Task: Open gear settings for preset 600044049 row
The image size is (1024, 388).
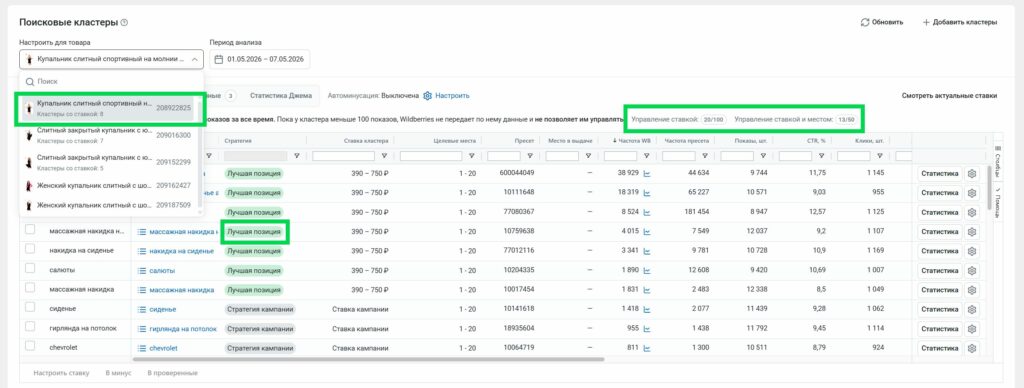Action: coord(972,173)
